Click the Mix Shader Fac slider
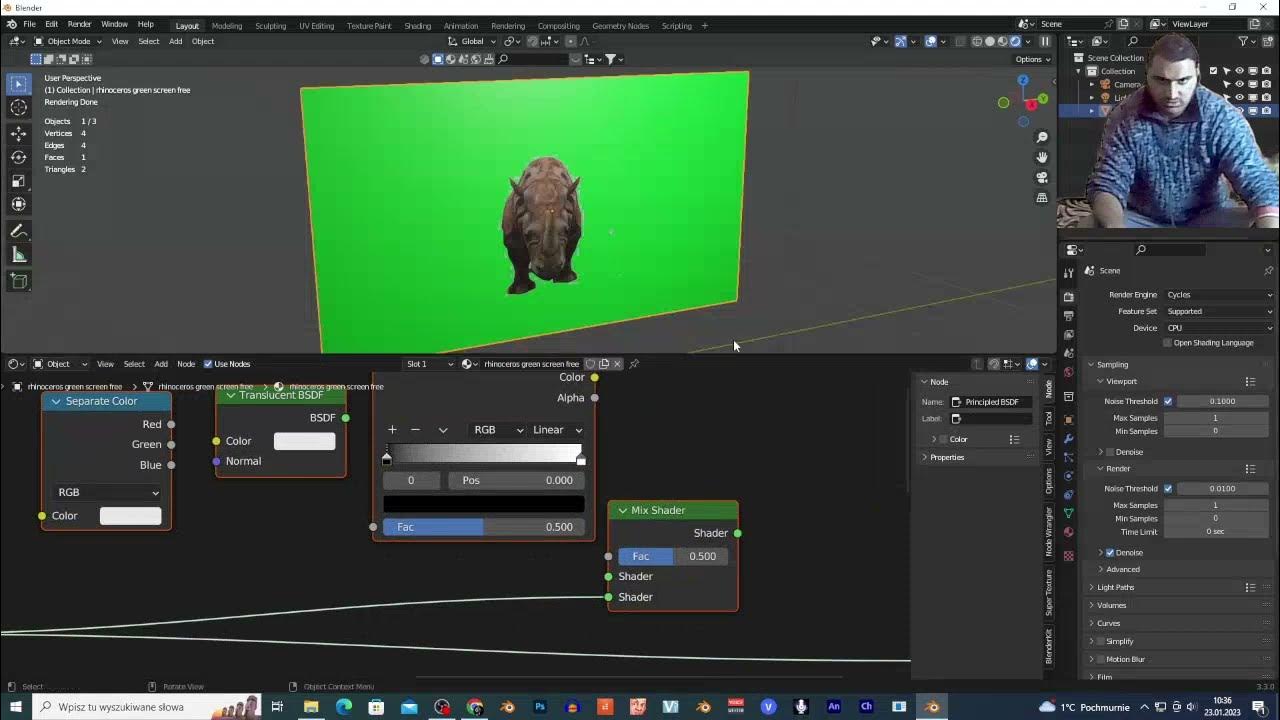 673,556
